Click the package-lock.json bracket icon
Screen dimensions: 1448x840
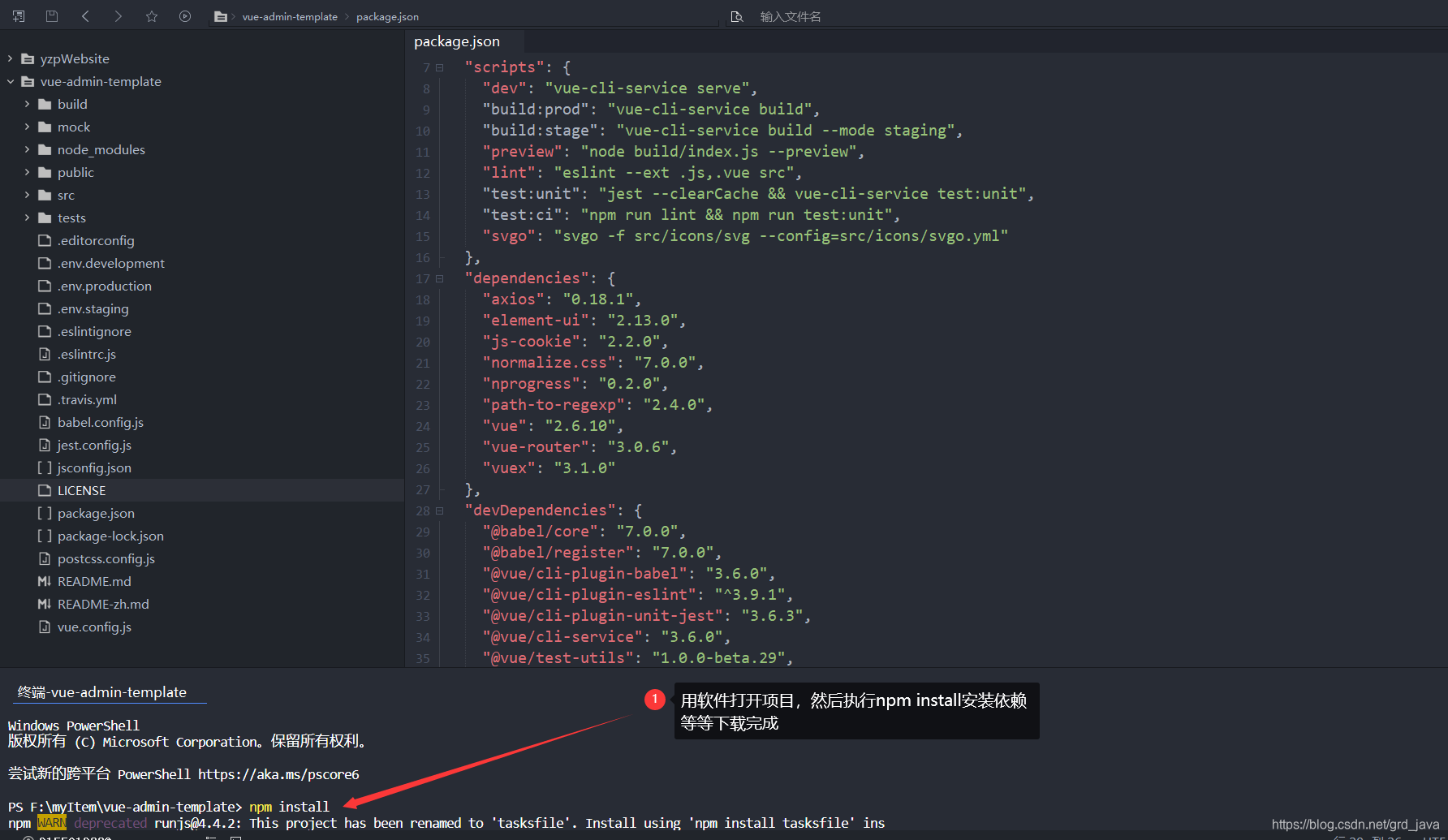coord(45,536)
